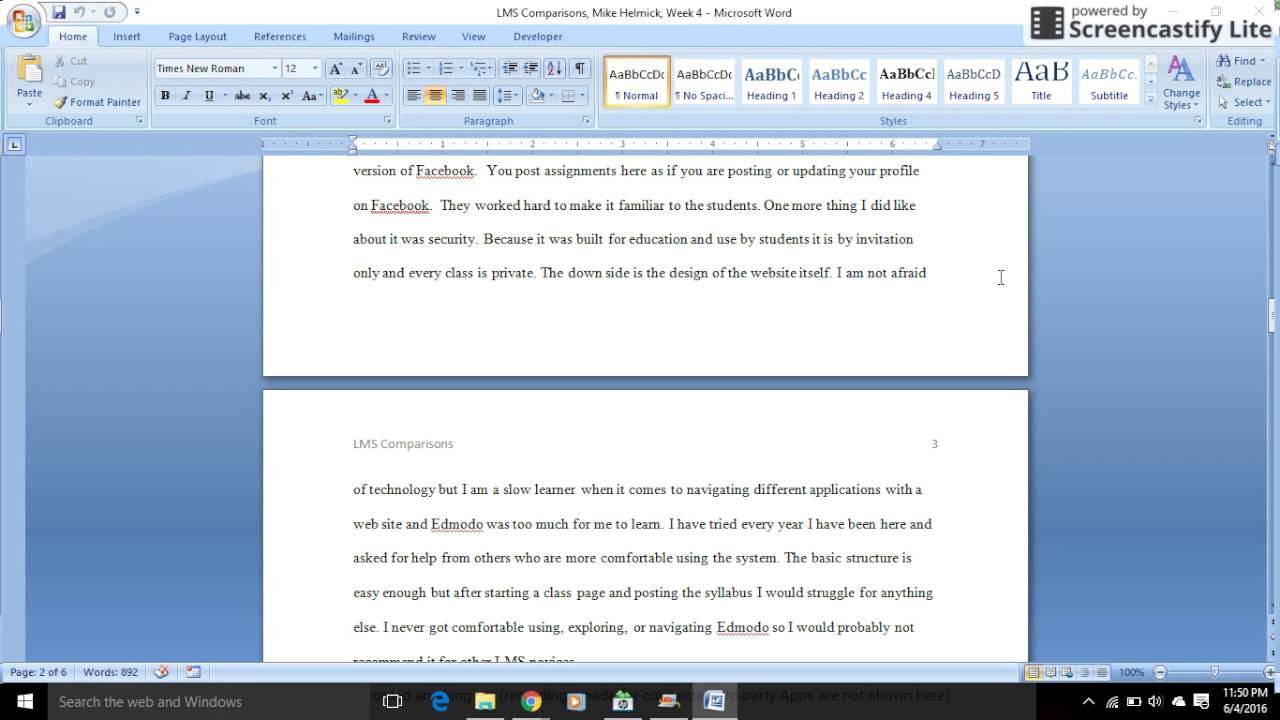
Task: Go to the References tab
Action: (280, 36)
